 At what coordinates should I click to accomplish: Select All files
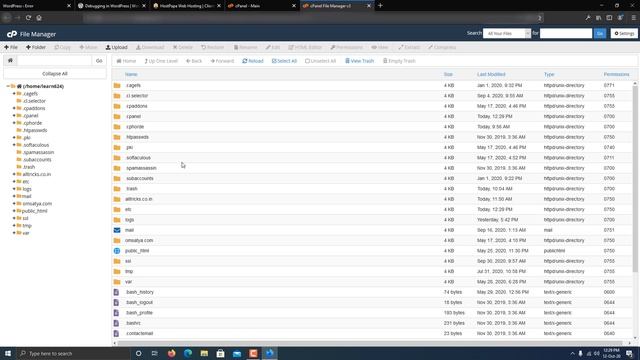coord(284,61)
